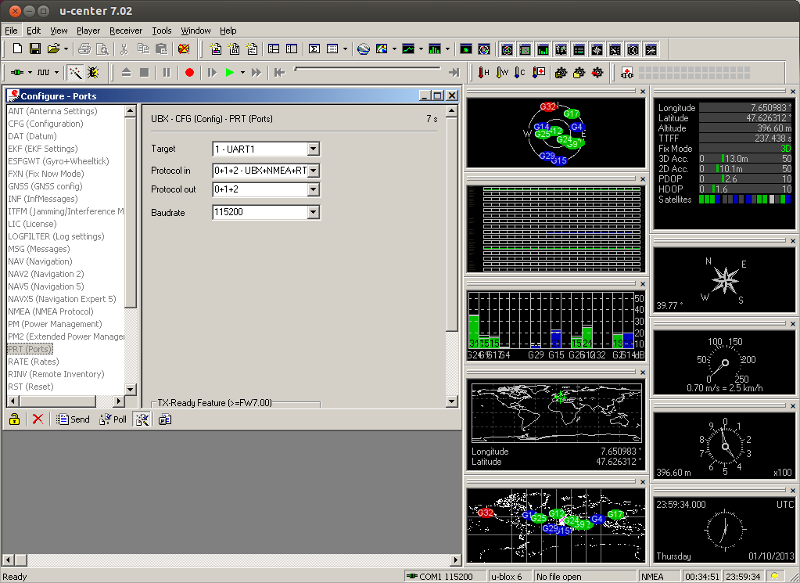This screenshot has height=583, width=800.
Task: Click the Open folder icon
Action: click(x=53, y=49)
